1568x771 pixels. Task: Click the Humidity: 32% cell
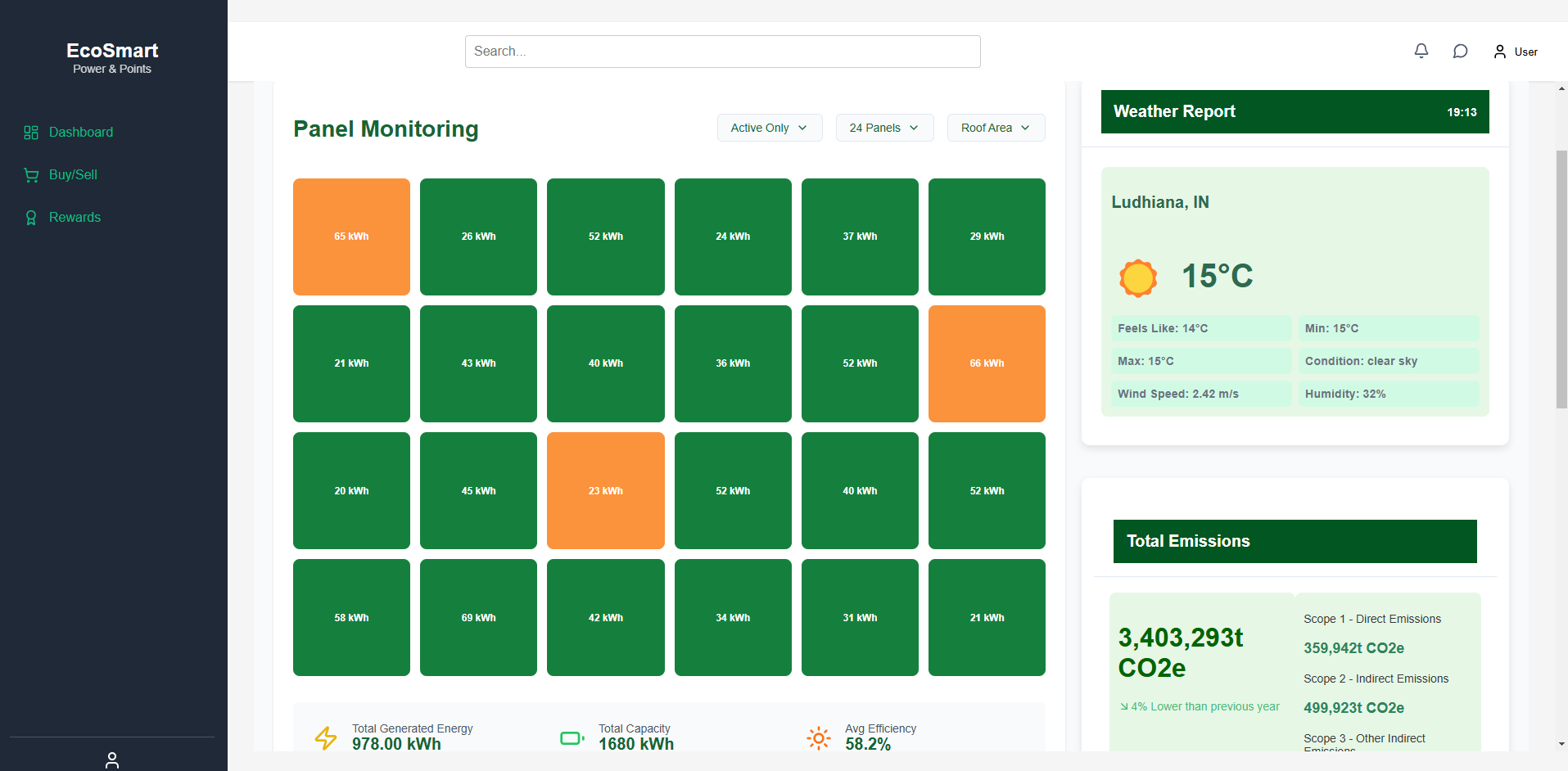point(1389,394)
